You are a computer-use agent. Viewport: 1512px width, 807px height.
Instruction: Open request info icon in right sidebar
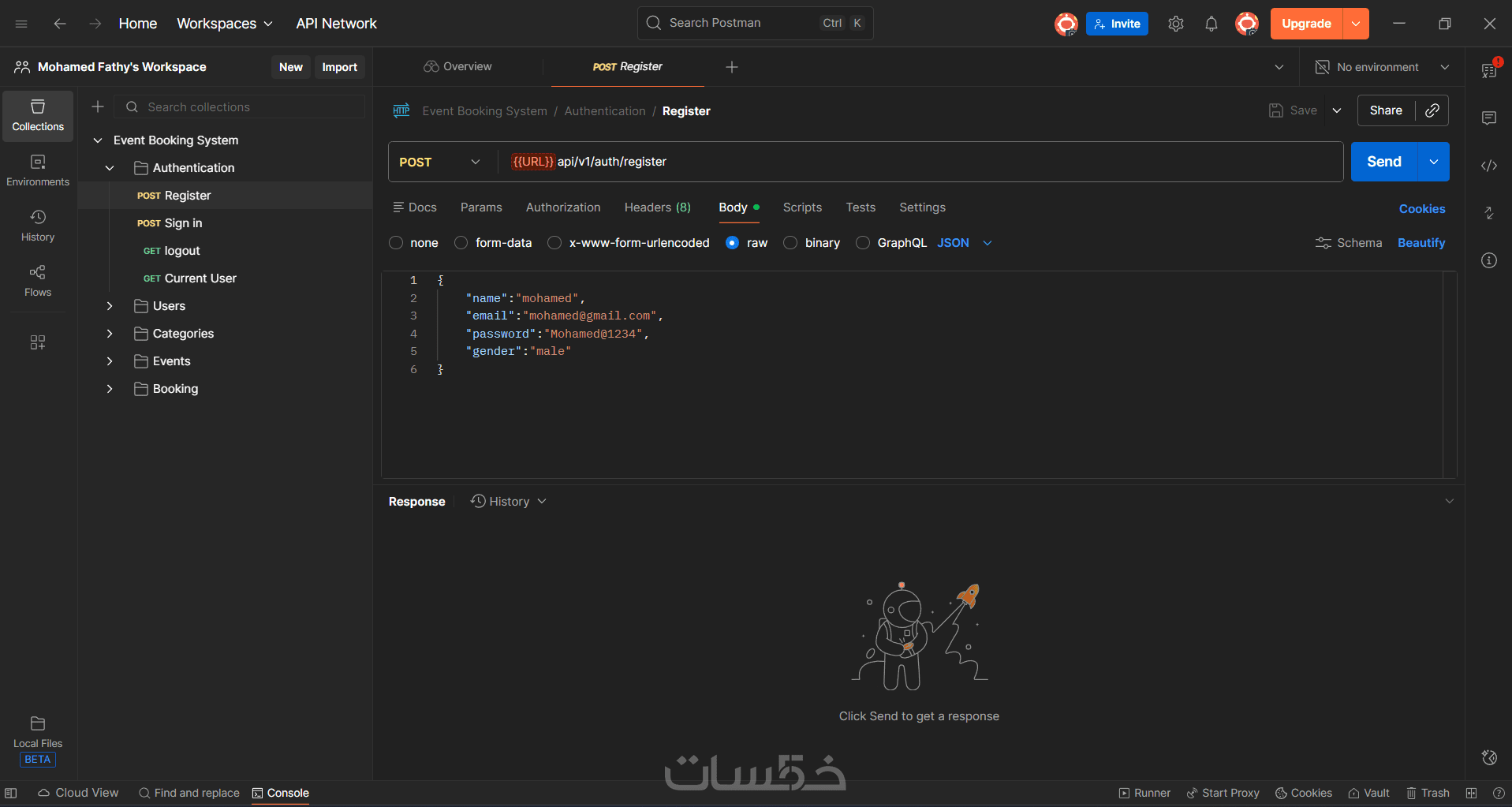[1489, 260]
